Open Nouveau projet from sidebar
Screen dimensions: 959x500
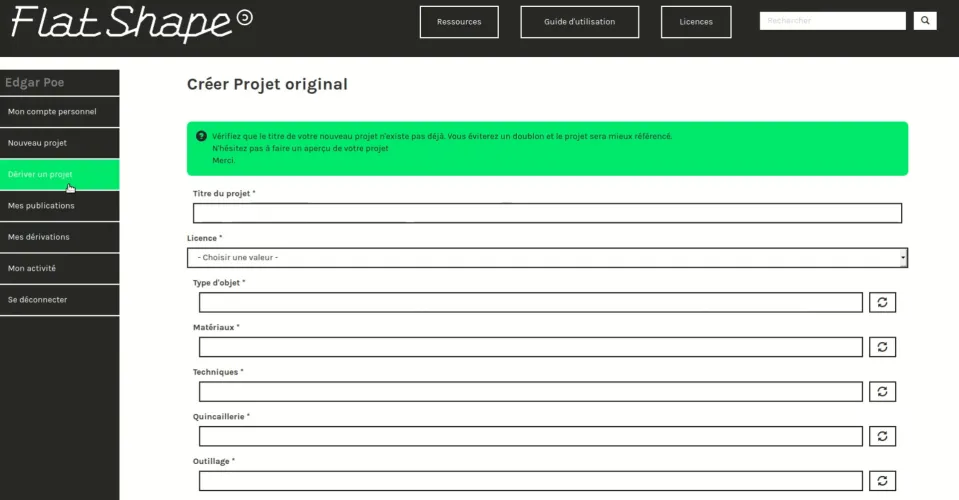(59, 143)
